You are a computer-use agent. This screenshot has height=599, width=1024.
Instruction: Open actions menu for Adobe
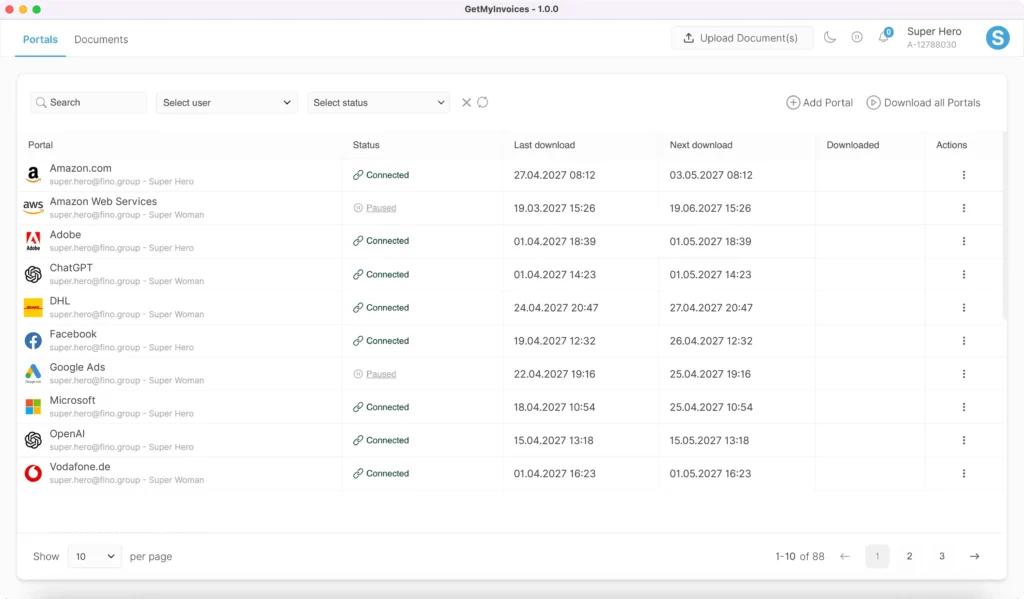click(x=963, y=241)
